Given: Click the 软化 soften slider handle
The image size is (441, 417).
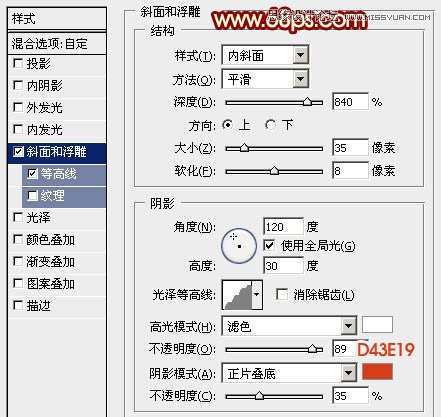Looking at the screenshot, I should [274, 171].
